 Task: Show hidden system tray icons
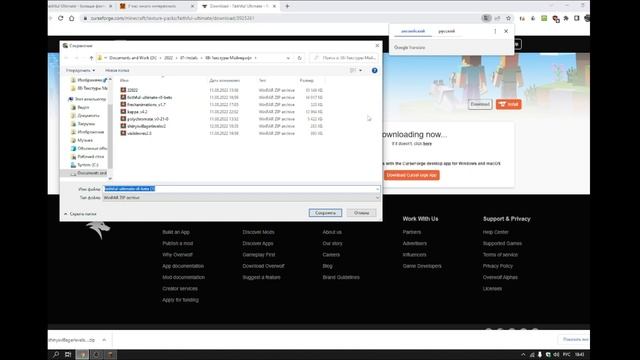point(523,354)
